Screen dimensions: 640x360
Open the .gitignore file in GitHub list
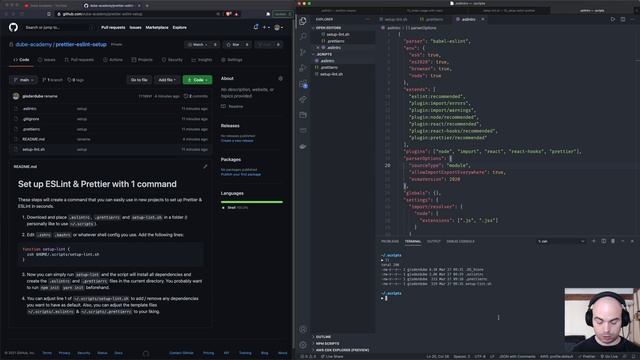(31, 119)
